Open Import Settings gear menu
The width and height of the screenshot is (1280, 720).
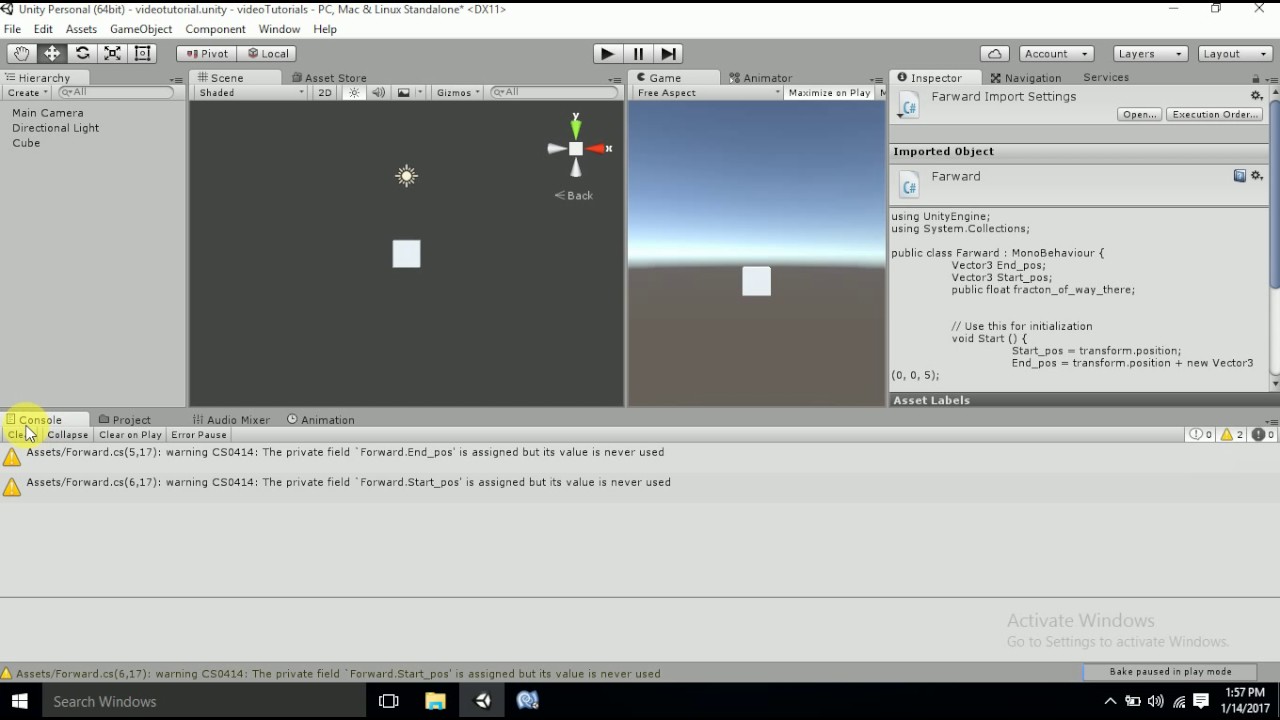pos(1257,96)
